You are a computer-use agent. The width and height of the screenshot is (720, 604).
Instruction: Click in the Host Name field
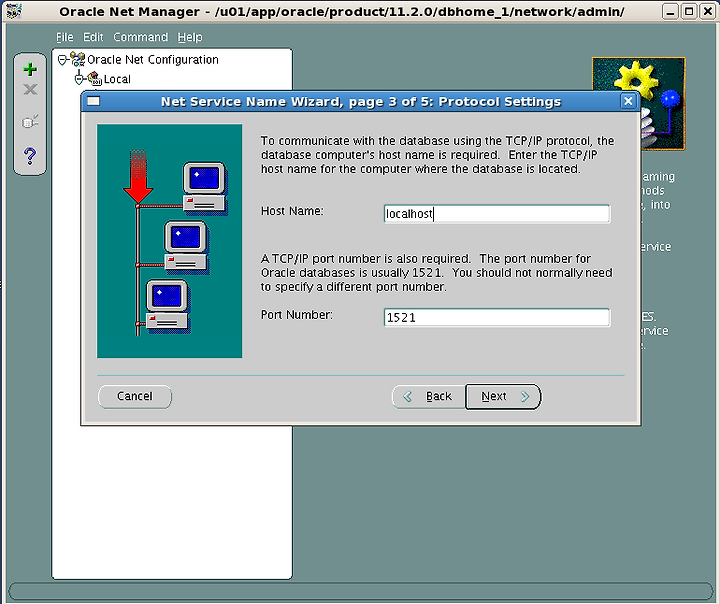497,214
